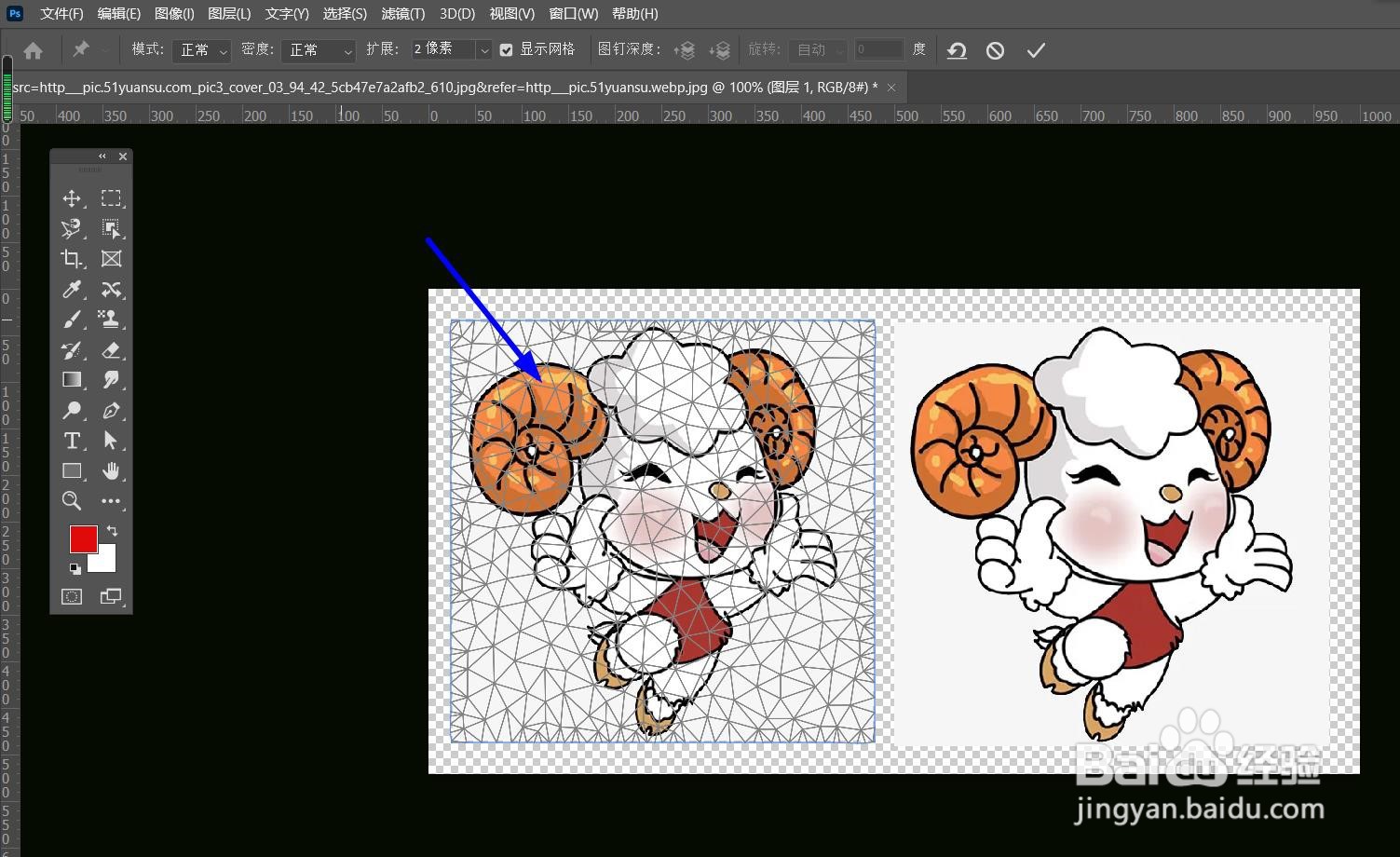Viewport: 1400px width, 857px height.
Task: Move pin depth forward
Action: point(685,50)
